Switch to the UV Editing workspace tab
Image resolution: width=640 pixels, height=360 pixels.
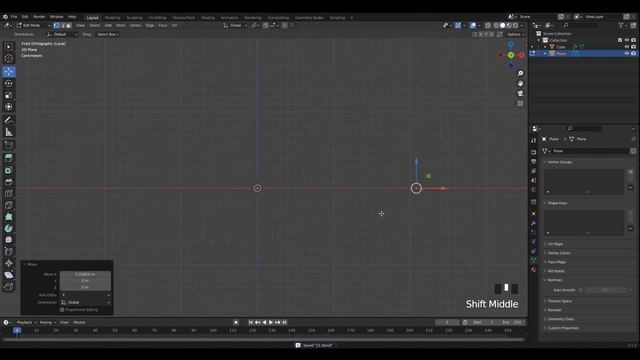(x=157, y=18)
